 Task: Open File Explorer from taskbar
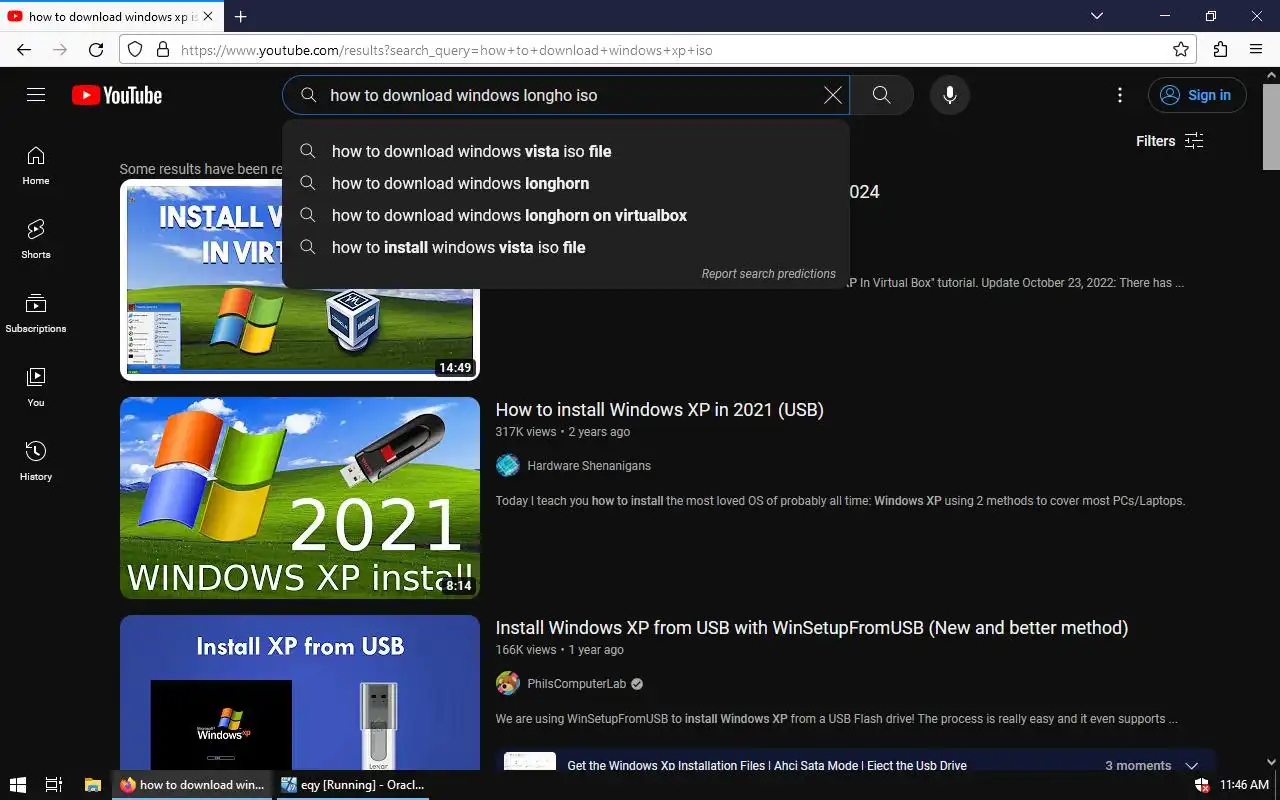[92, 785]
